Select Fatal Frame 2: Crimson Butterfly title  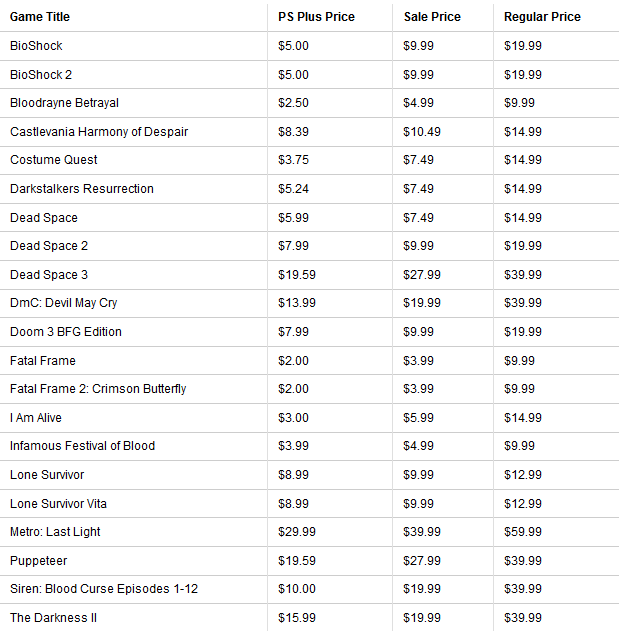[98, 389]
